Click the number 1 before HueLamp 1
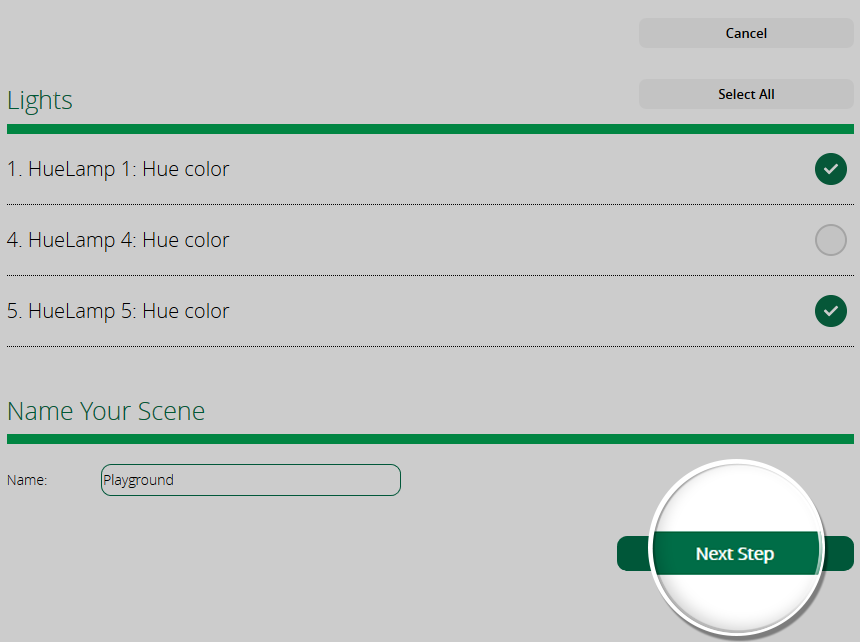The height and width of the screenshot is (642, 860). click(x=13, y=169)
